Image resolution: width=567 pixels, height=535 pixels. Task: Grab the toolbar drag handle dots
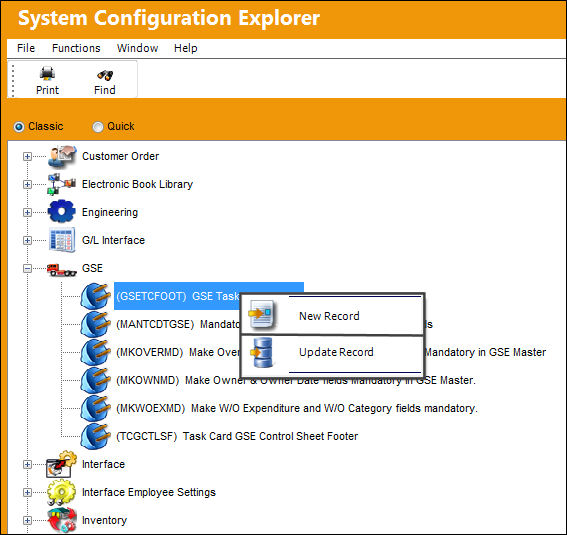[13, 80]
